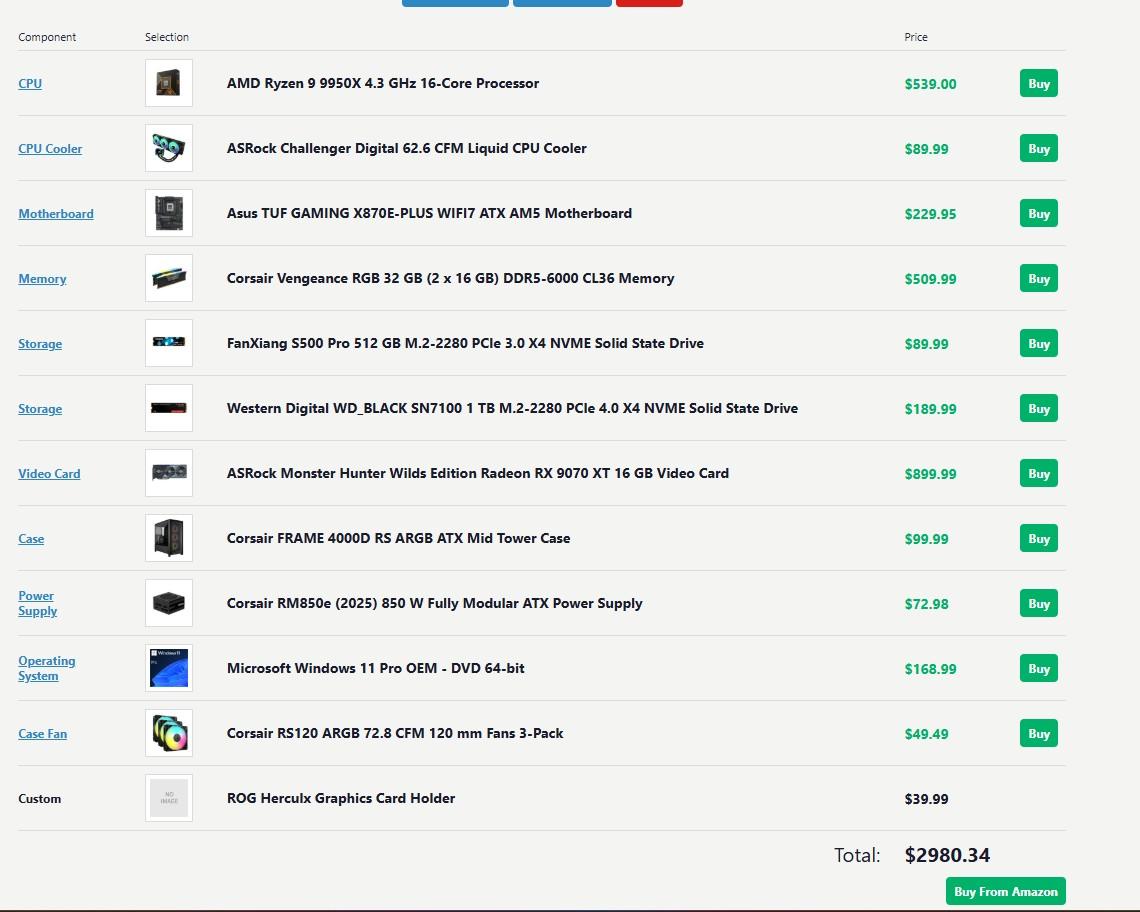Screen dimensions: 1140x912
Task: Open the WD_BLACK SN7100 SSD thumbnail
Action: tap(169, 408)
